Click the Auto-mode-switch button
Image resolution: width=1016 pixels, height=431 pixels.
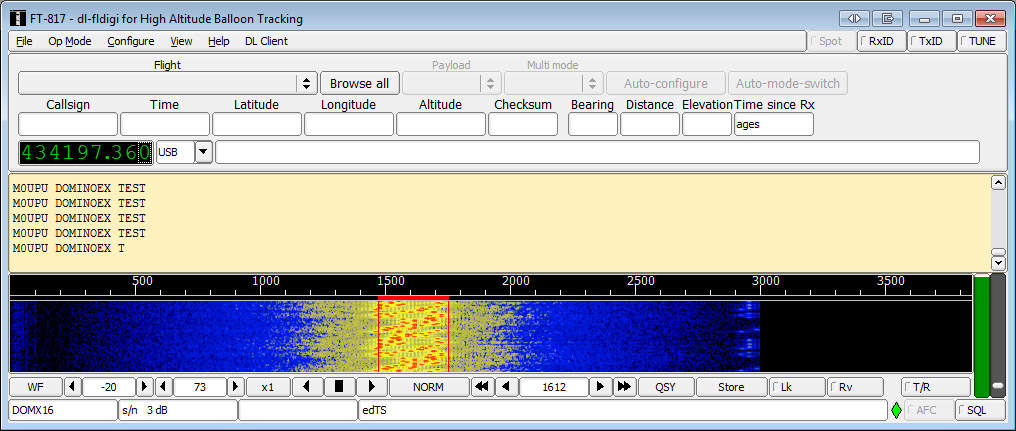point(788,84)
